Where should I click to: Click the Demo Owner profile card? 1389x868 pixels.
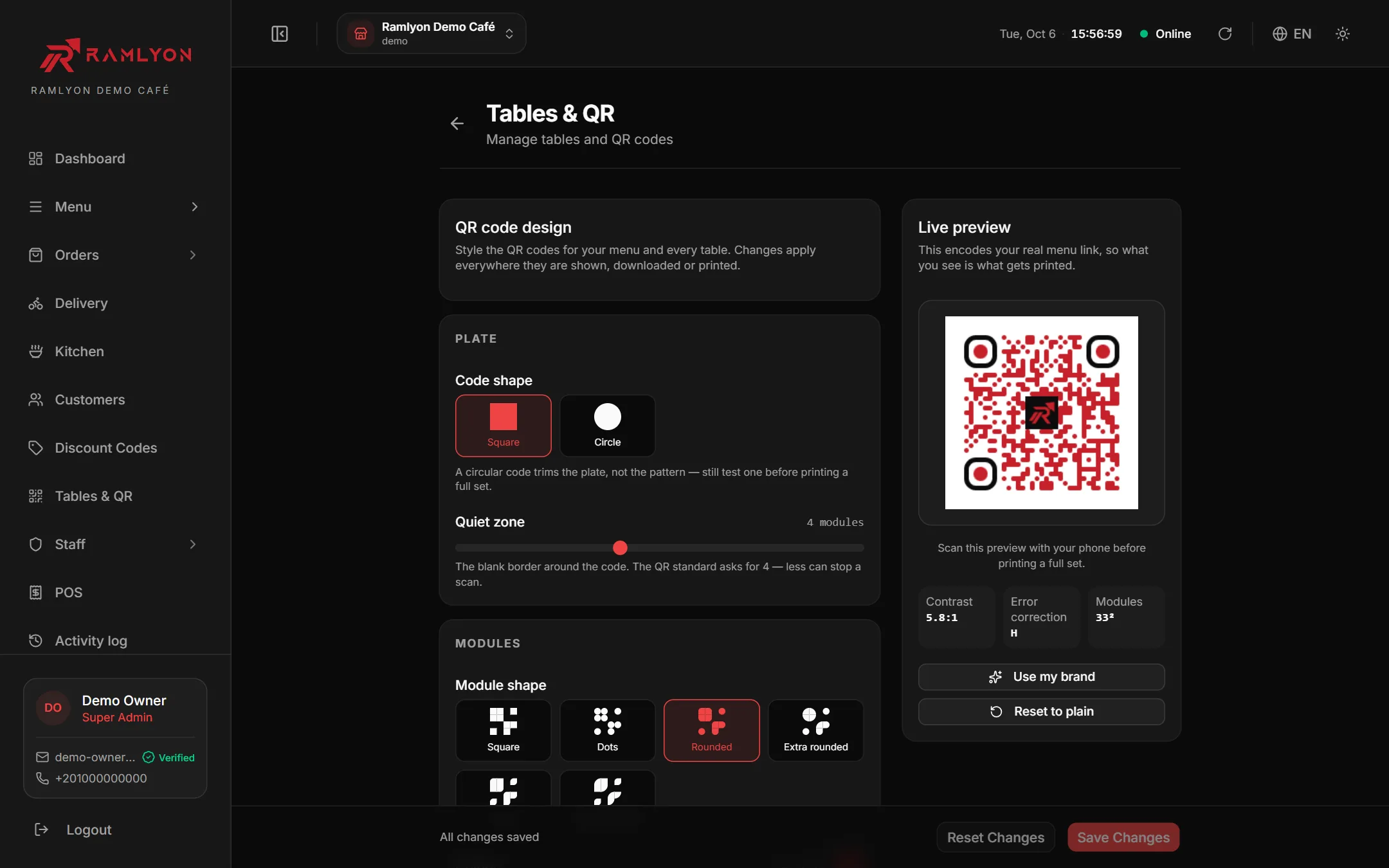pyautogui.click(x=115, y=738)
